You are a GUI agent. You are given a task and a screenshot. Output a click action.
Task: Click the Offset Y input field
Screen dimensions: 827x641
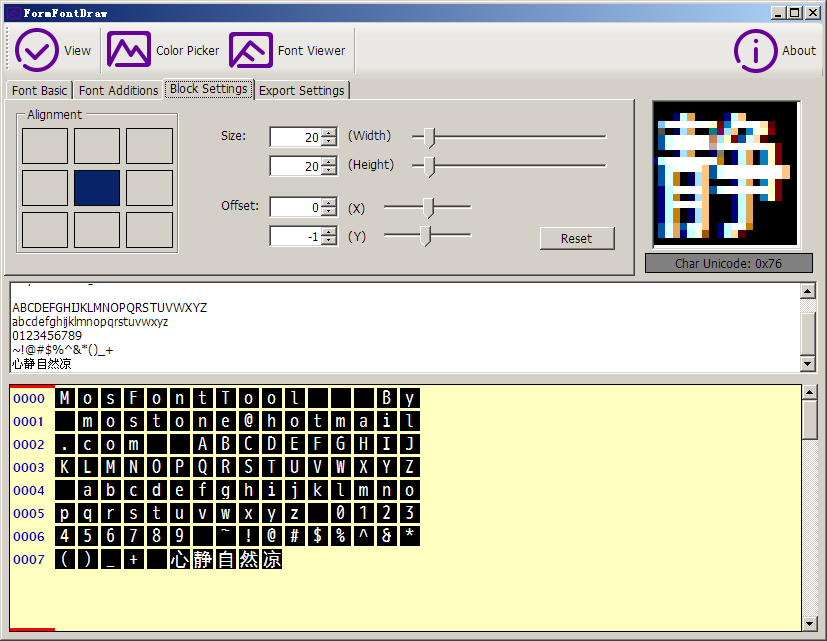tap(295, 236)
